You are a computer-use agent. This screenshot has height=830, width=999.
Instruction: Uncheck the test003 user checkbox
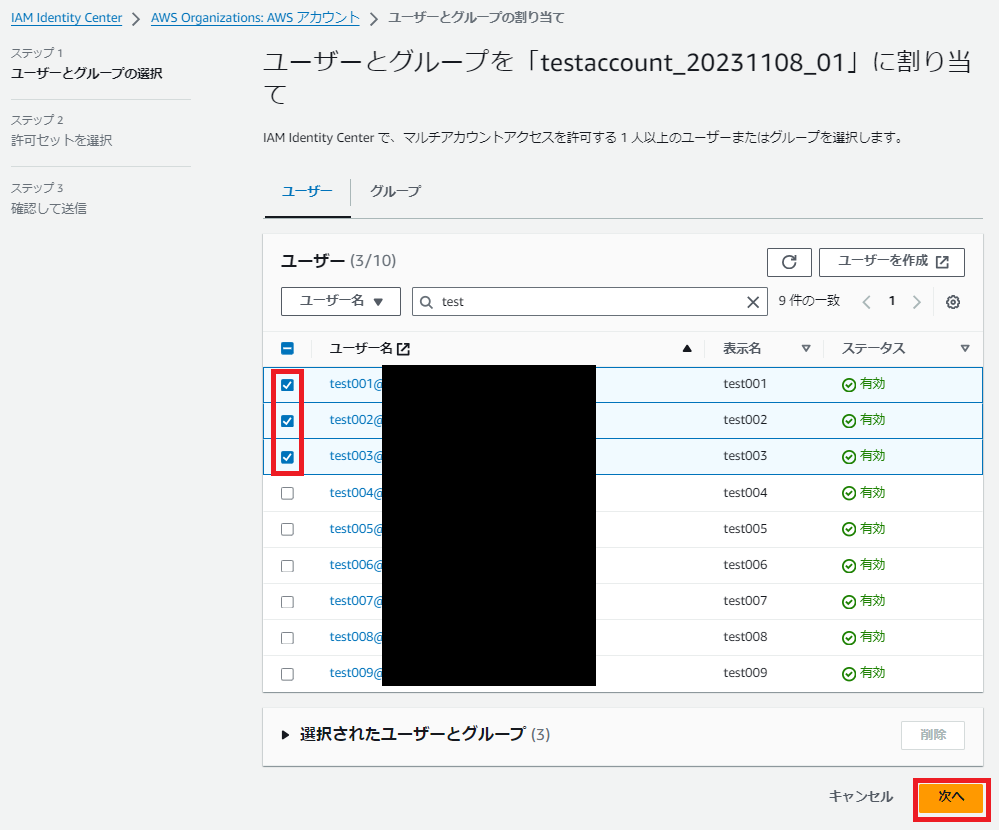pyautogui.click(x=287, y=457)
